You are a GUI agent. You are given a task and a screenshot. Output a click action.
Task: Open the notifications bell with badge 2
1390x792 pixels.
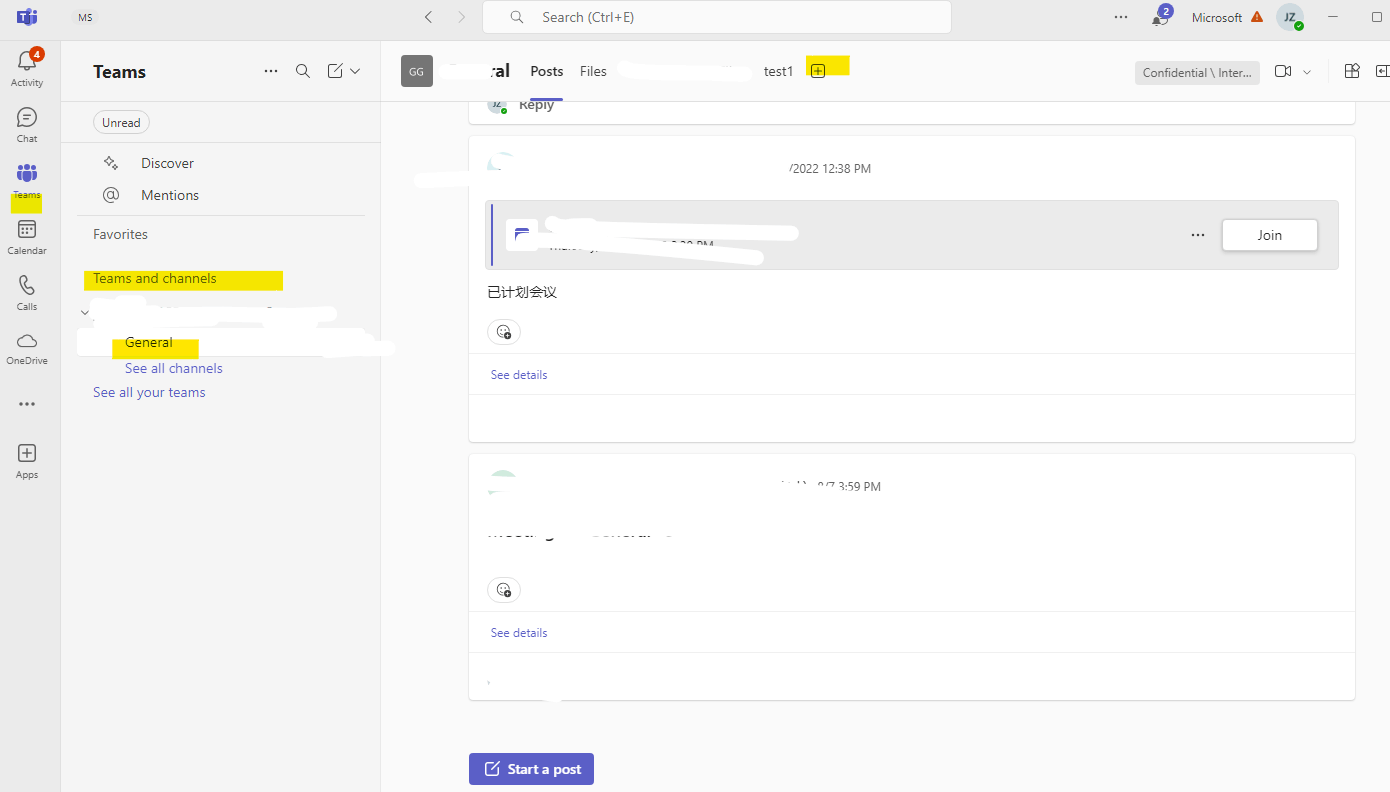(1160, 16)
